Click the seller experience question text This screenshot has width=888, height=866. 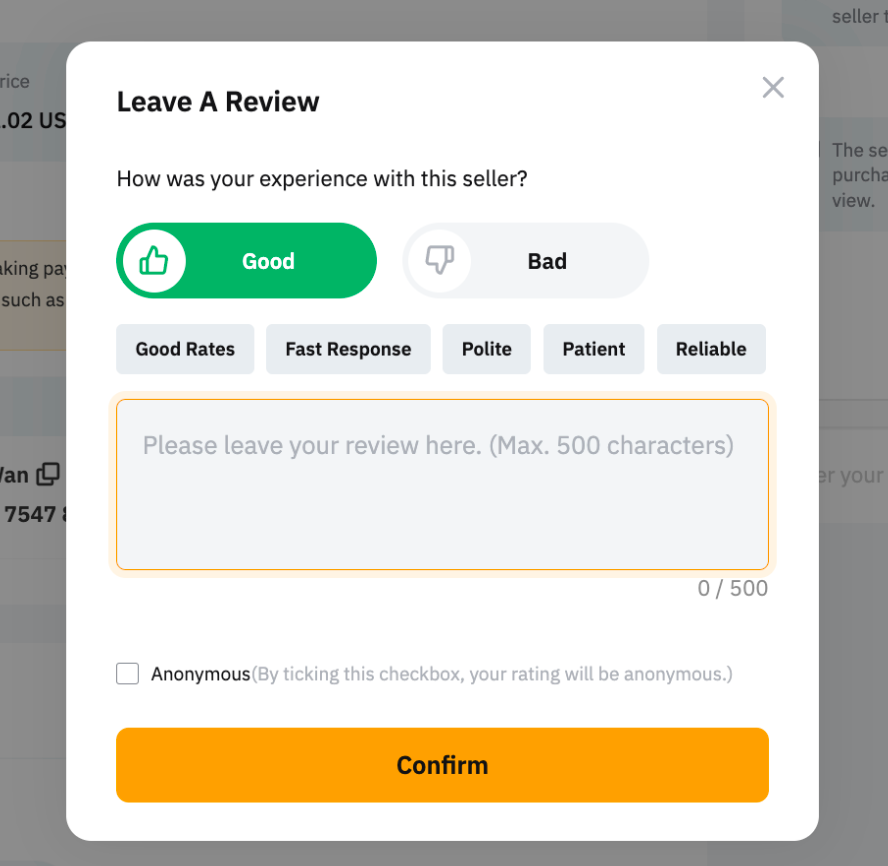[322, 179]
